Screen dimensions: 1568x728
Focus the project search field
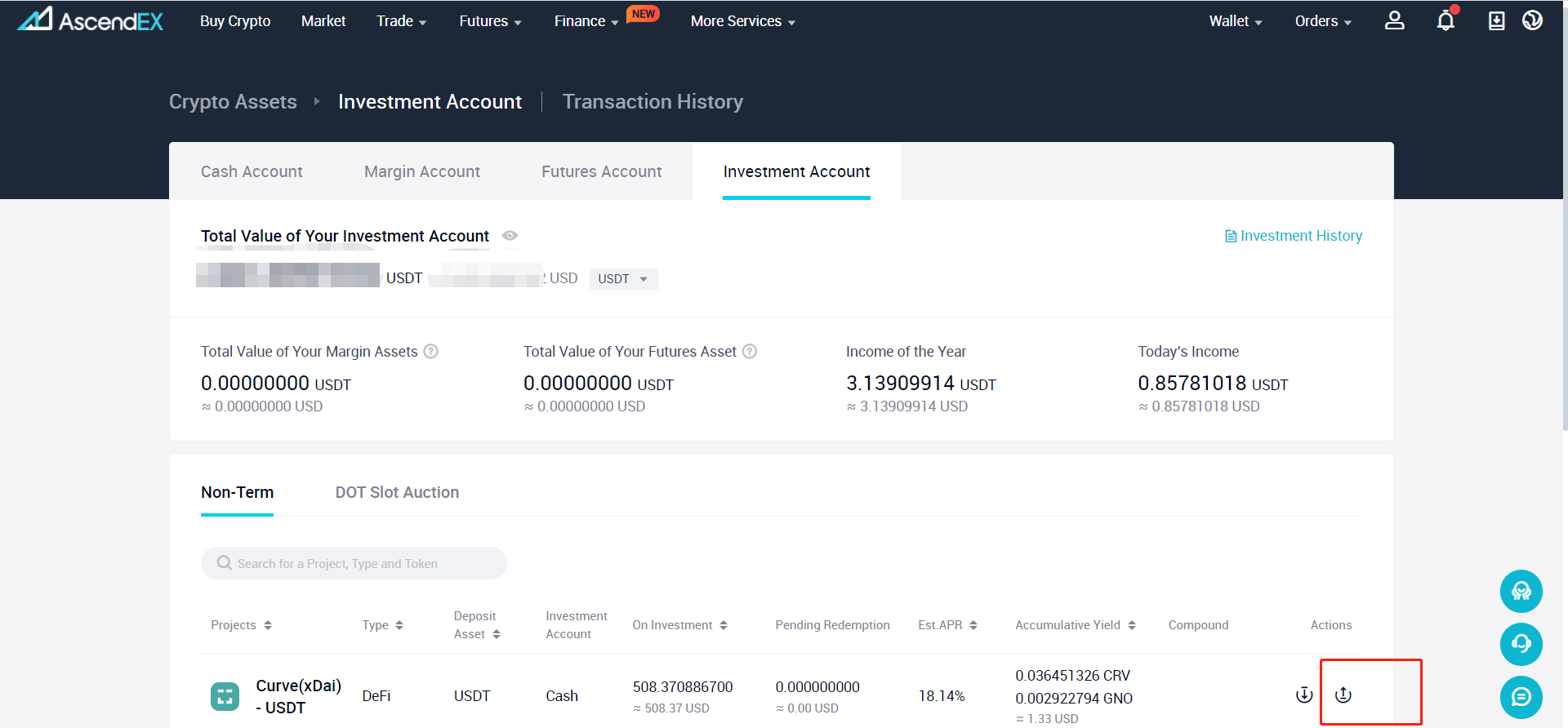pos(354,563)
